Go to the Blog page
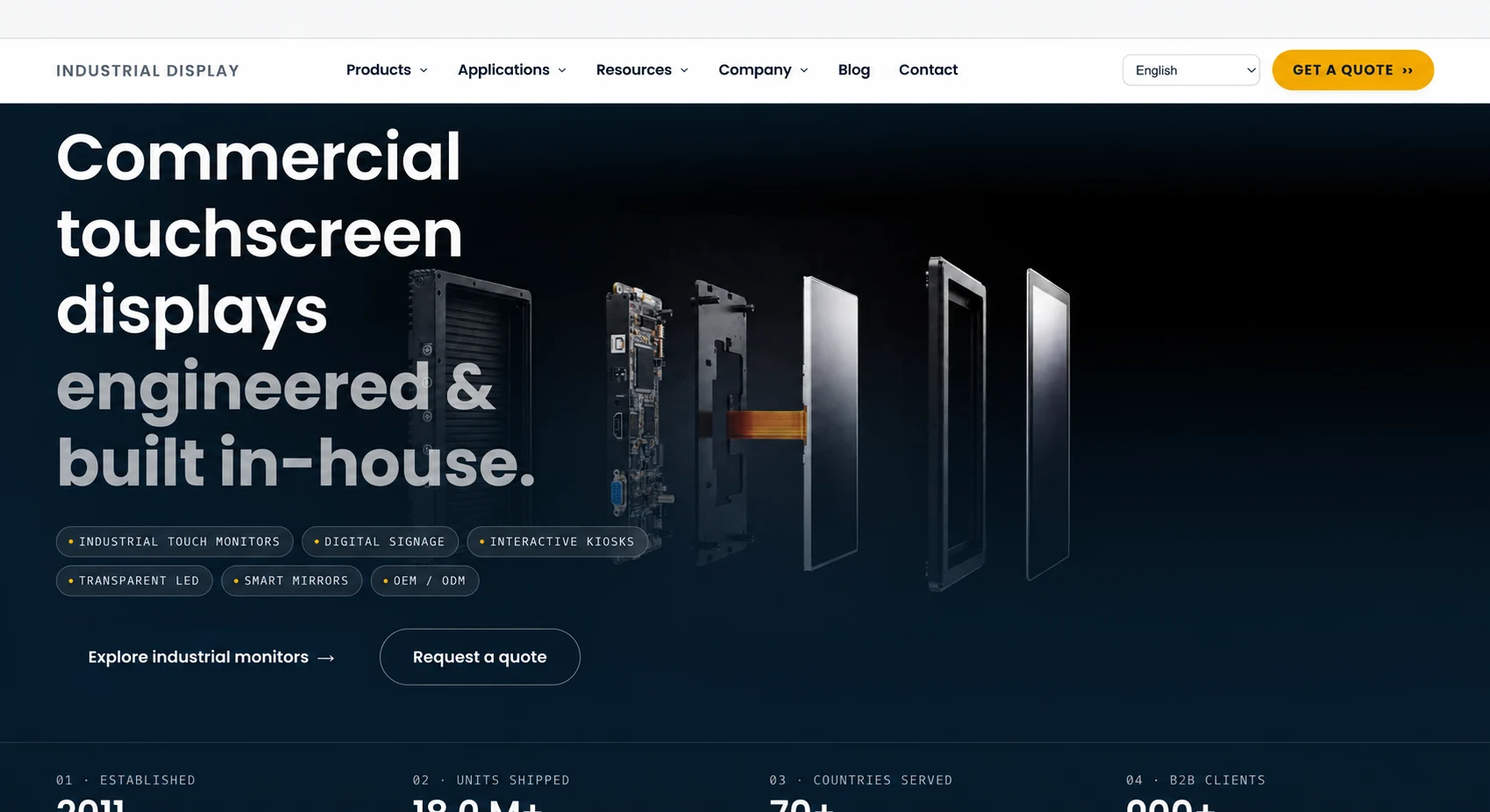 [853, 70]
